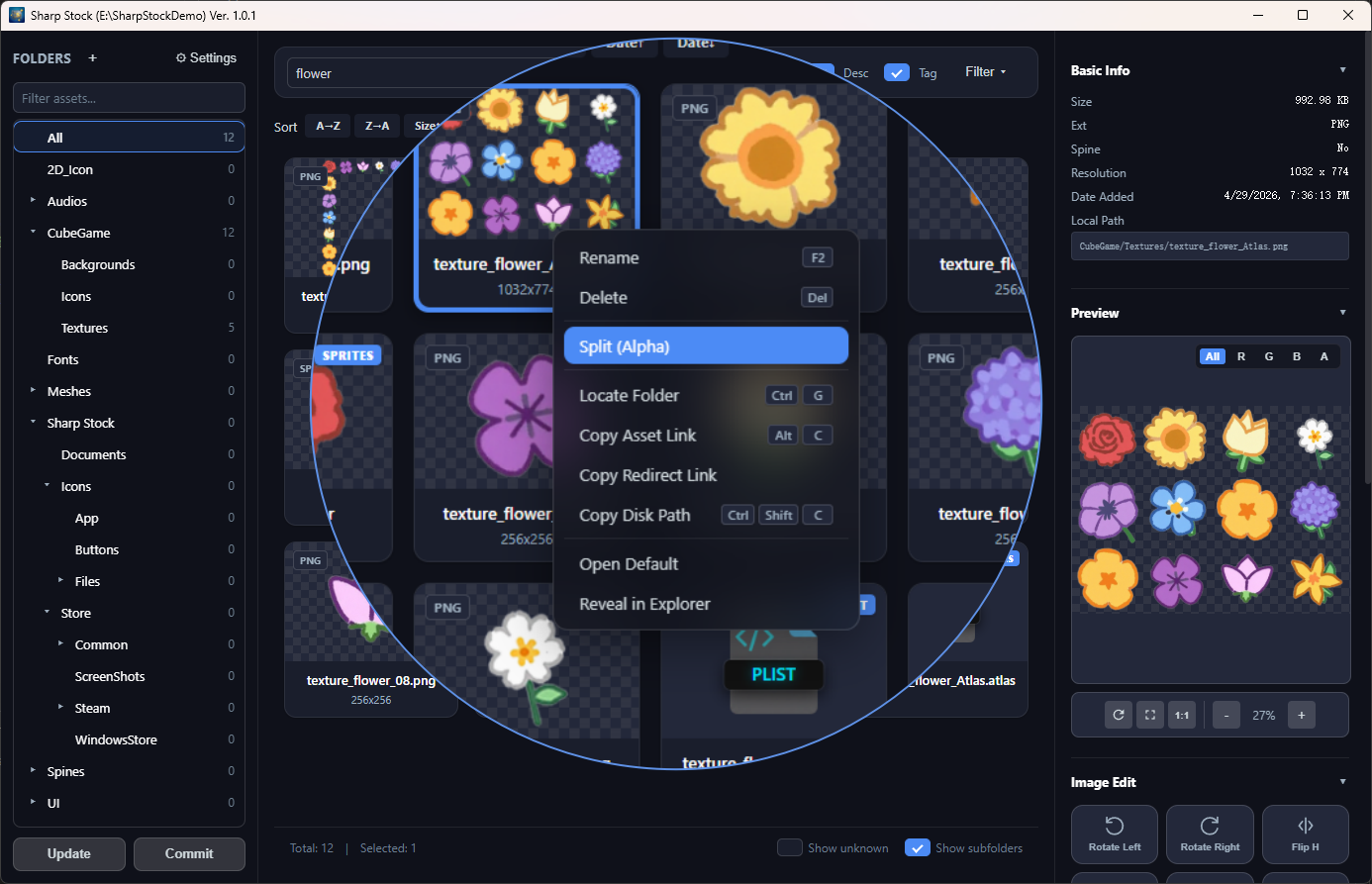This screenshot has width=1372, height=884.
Task: Collapse the Image Edit section
Action: [1342, 782]
